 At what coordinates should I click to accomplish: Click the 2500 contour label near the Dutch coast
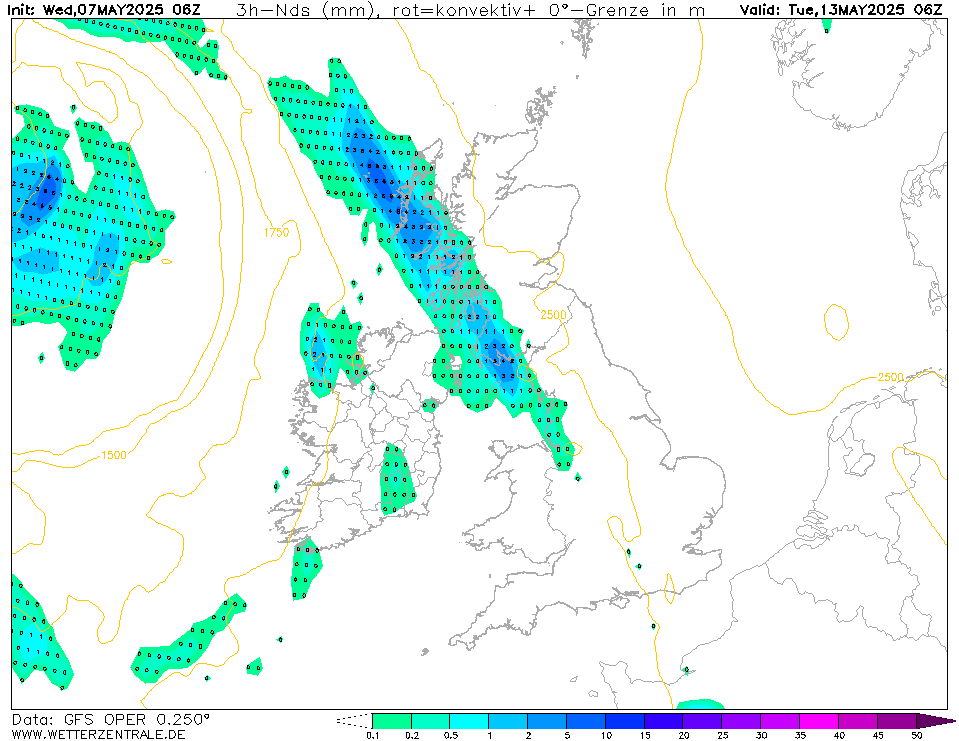[890, 377]
